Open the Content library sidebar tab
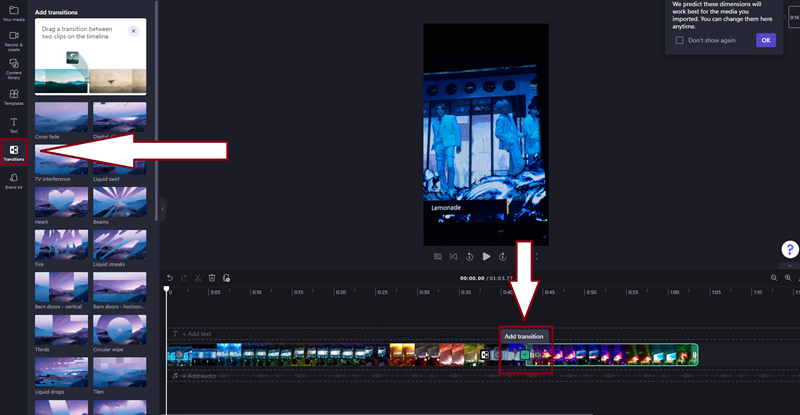Screen dimensions: 800x415 pyautogui.click(x=14, y=69)
